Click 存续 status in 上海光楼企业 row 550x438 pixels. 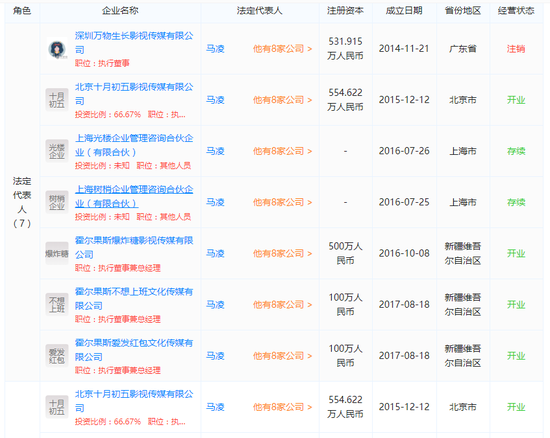tap(516, 151)
